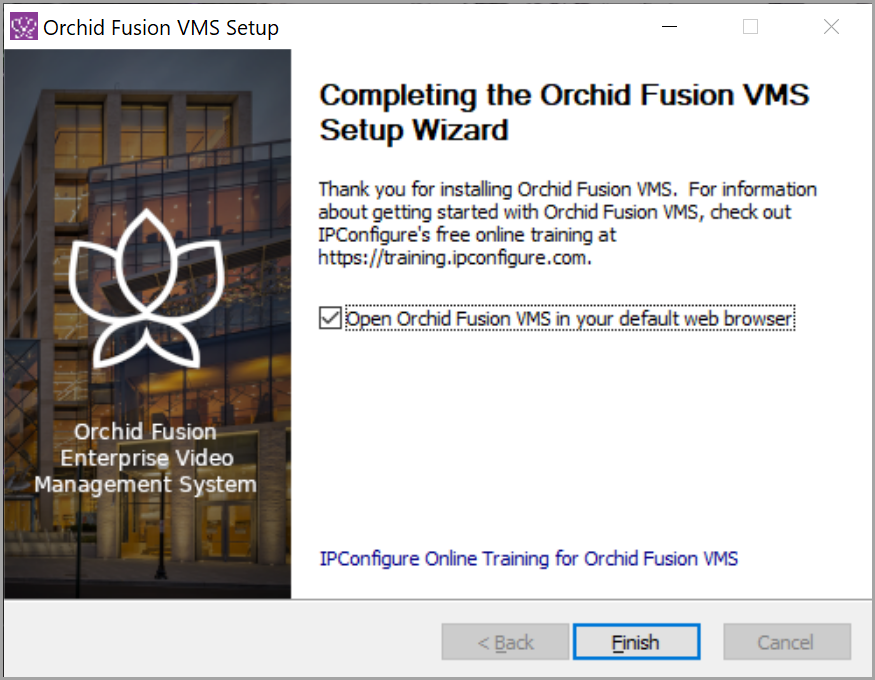Click the https://training.ipconfigure.com URL text

[x=454, y=258]
